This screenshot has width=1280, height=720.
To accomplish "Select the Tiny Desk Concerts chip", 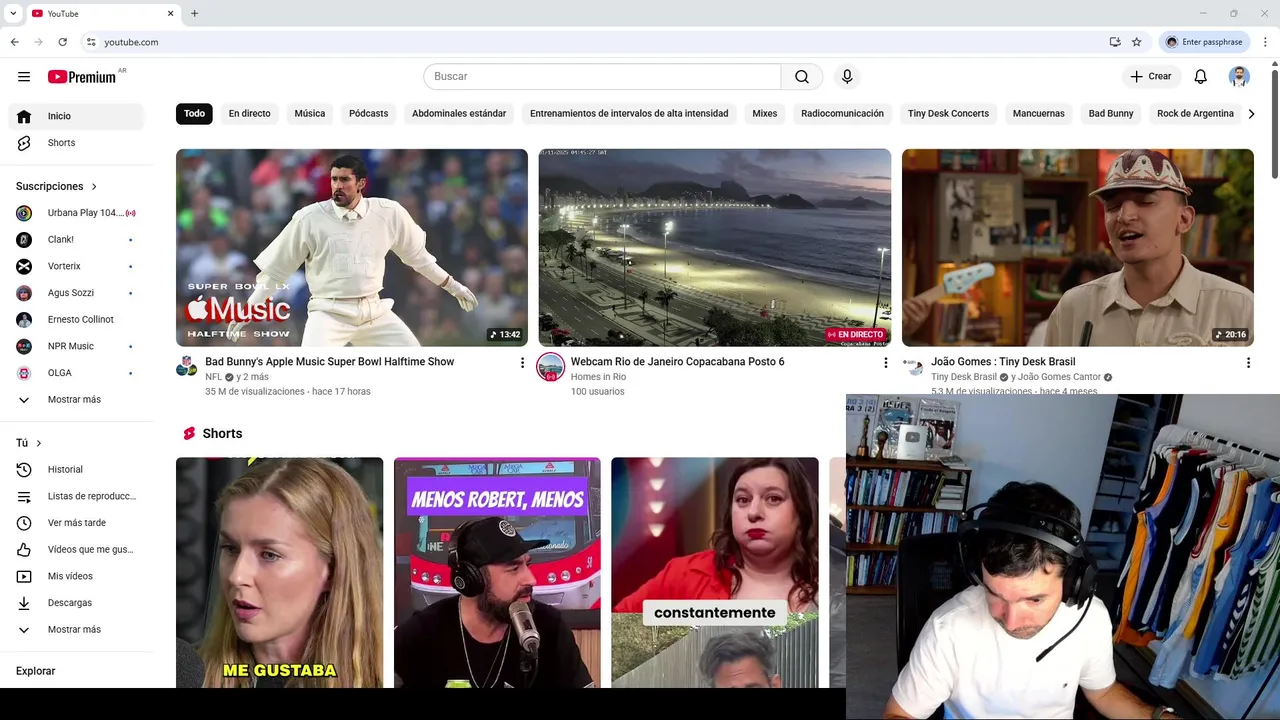I will coord(948,114).
